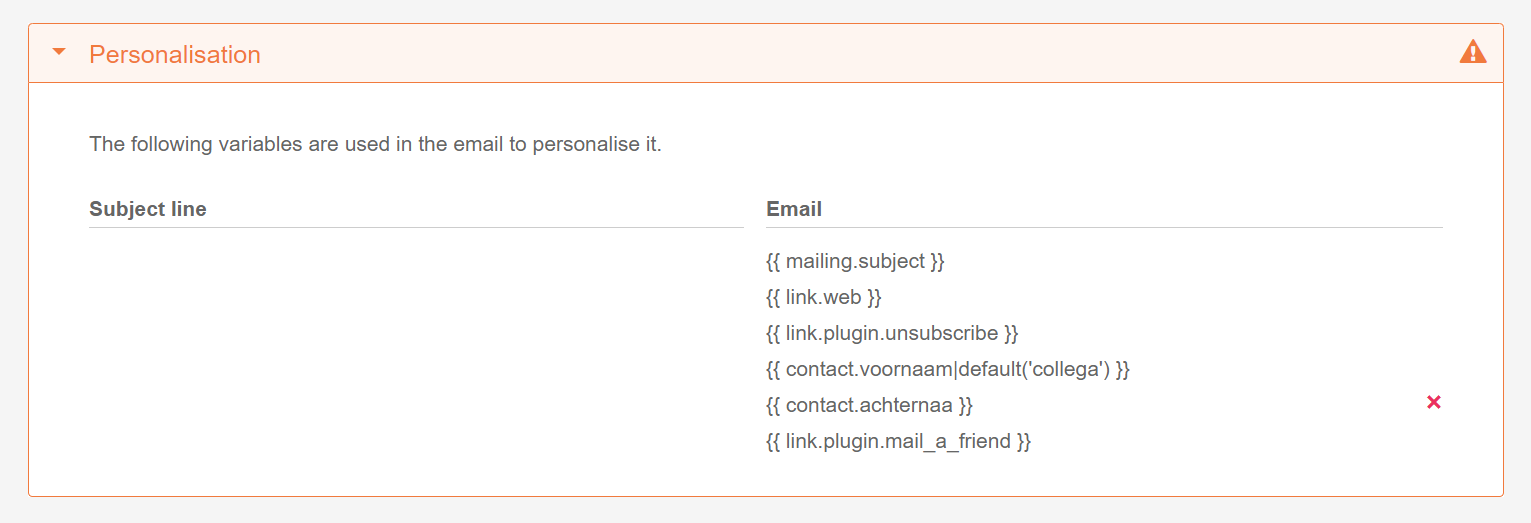This screenshot has width=1531, height=523.
Task: Select the {{ link.plugin.unsubscribe }} variable
Action: (x=892, y=333)
